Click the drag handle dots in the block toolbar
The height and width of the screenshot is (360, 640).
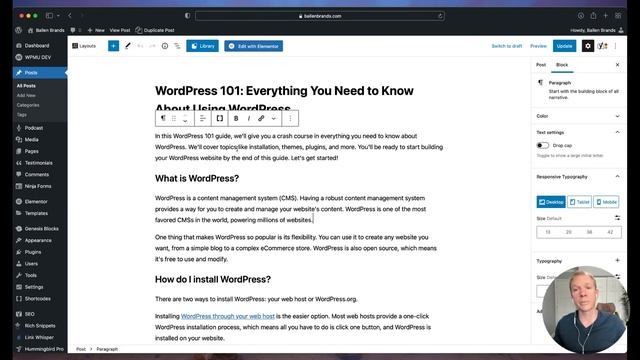click(x=174, y=118)
